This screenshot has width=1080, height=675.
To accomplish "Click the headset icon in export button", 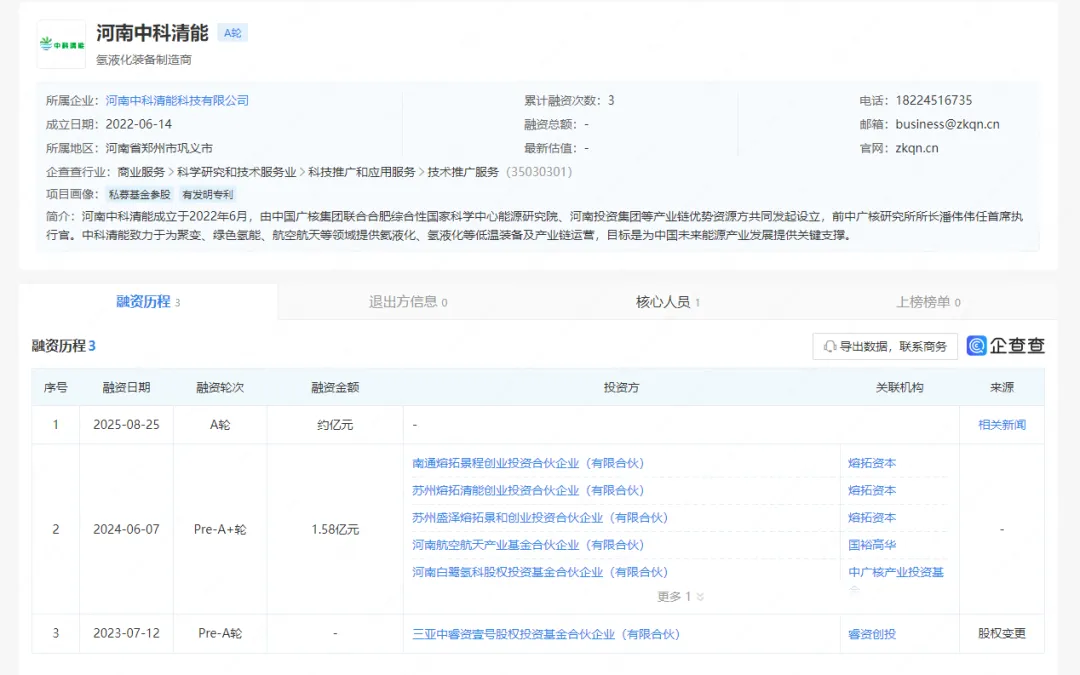I will pyautogui.click(x=830, y=346).
